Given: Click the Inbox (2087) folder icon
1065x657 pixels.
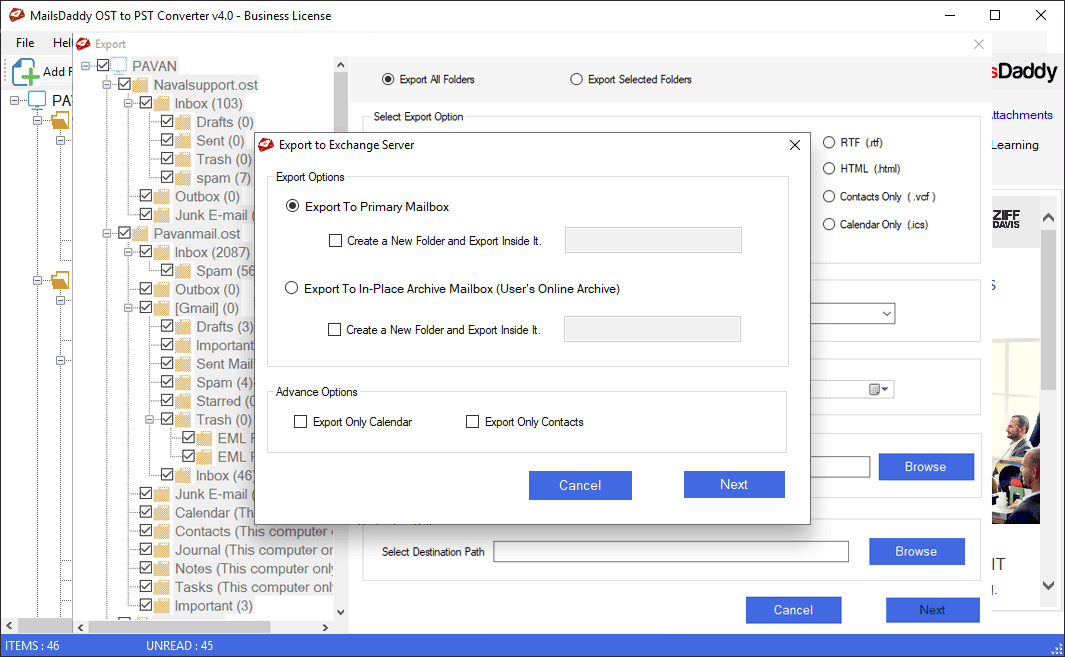Looking at the screenshot, I should click(x=162, y=252).
